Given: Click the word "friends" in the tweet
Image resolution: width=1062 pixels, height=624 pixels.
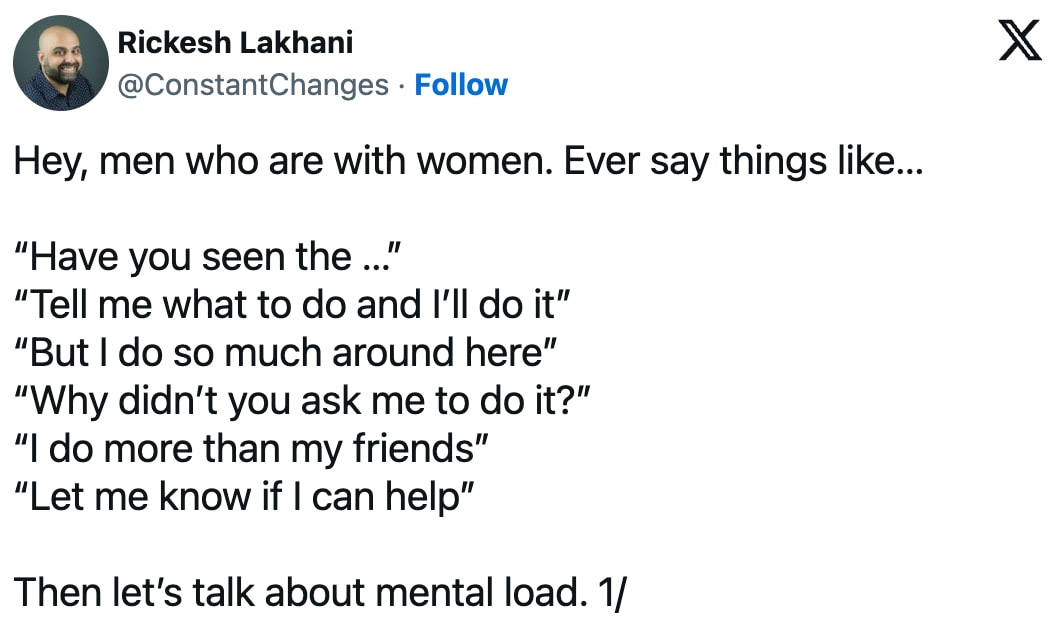Looking at the screenshot, I should tap(413, 449).
